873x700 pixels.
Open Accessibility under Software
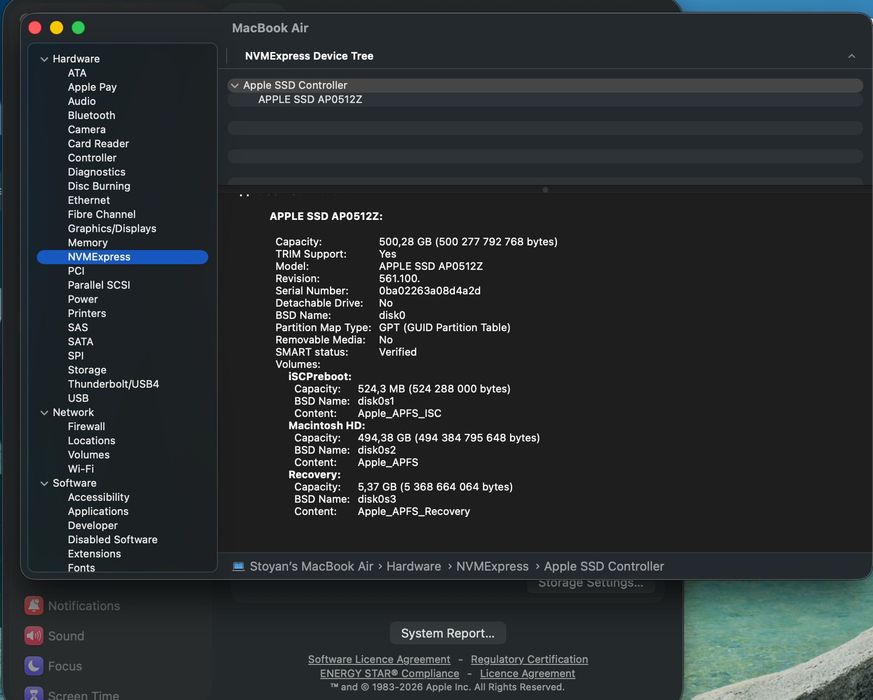coord(99,497)
